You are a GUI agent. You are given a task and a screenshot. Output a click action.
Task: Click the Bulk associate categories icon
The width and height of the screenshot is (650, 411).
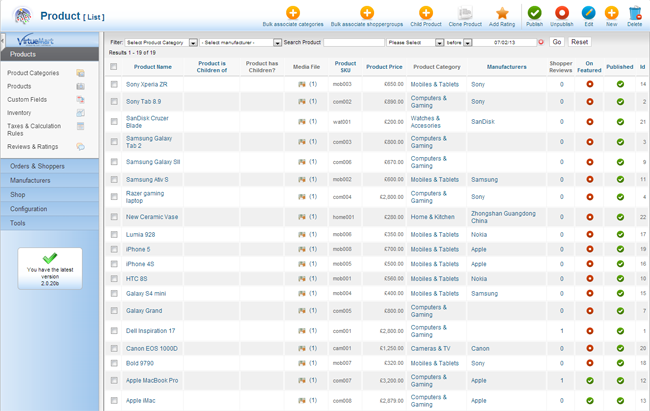click(x=293, y=14)
